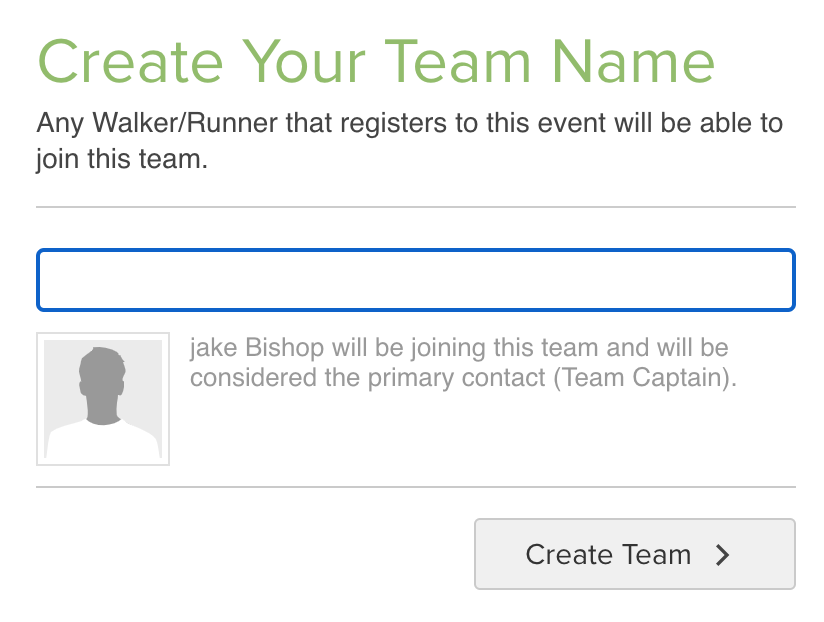Focus the team name input field
The image size is (824, 622).
pos(415,280)
